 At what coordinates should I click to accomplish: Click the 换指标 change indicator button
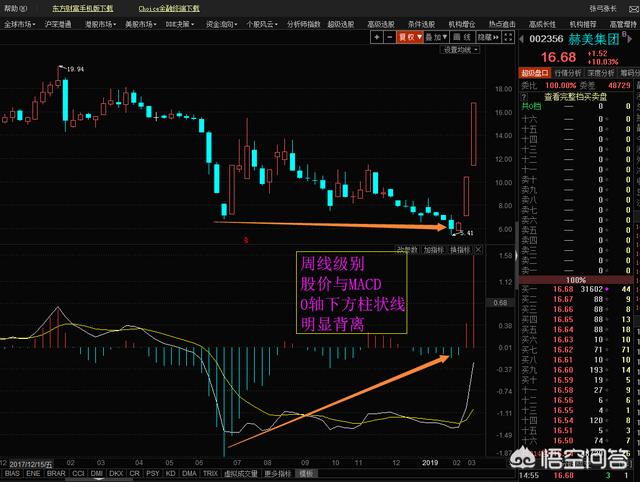[460, 250]
